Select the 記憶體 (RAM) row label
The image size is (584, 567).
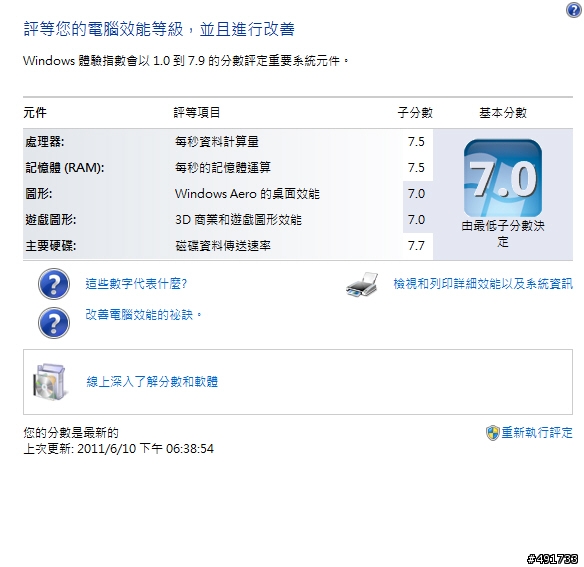pos(65,168)
